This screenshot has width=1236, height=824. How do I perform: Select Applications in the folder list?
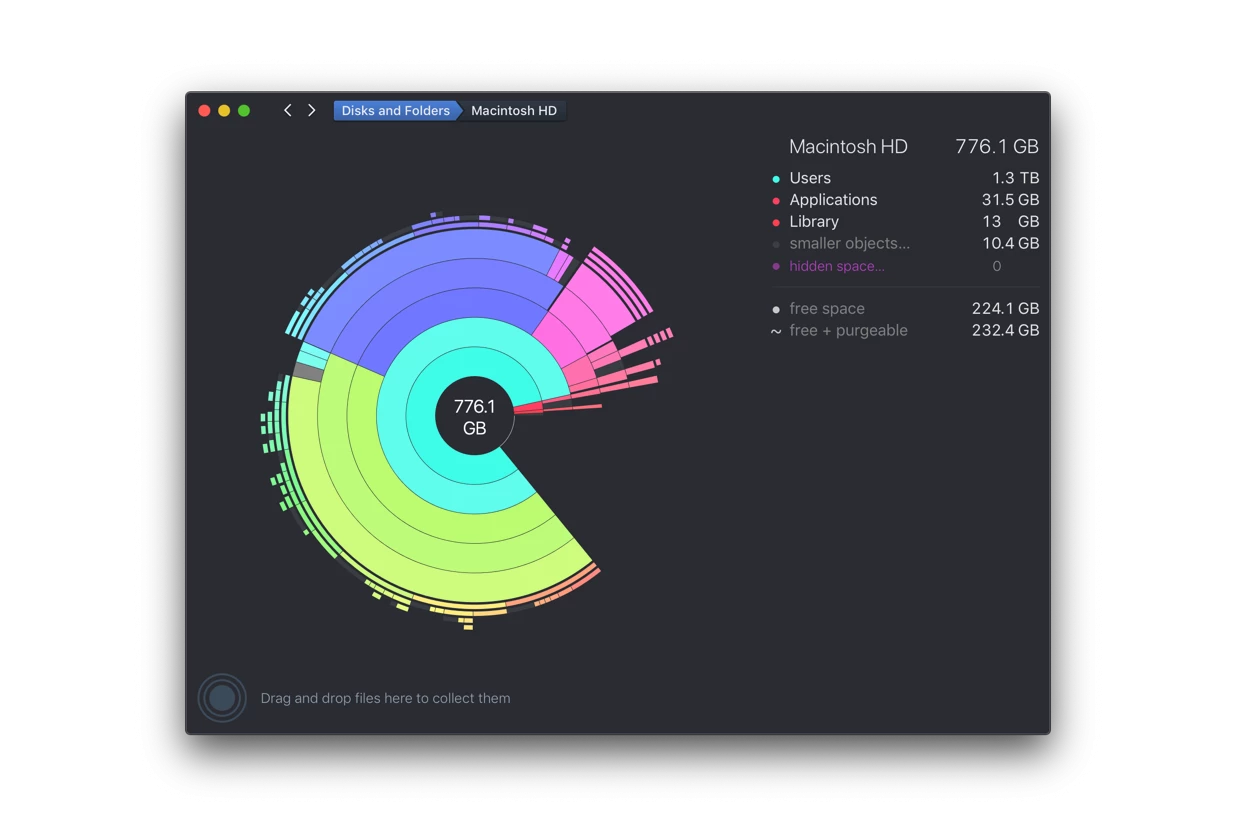click(x=833, y=200)
